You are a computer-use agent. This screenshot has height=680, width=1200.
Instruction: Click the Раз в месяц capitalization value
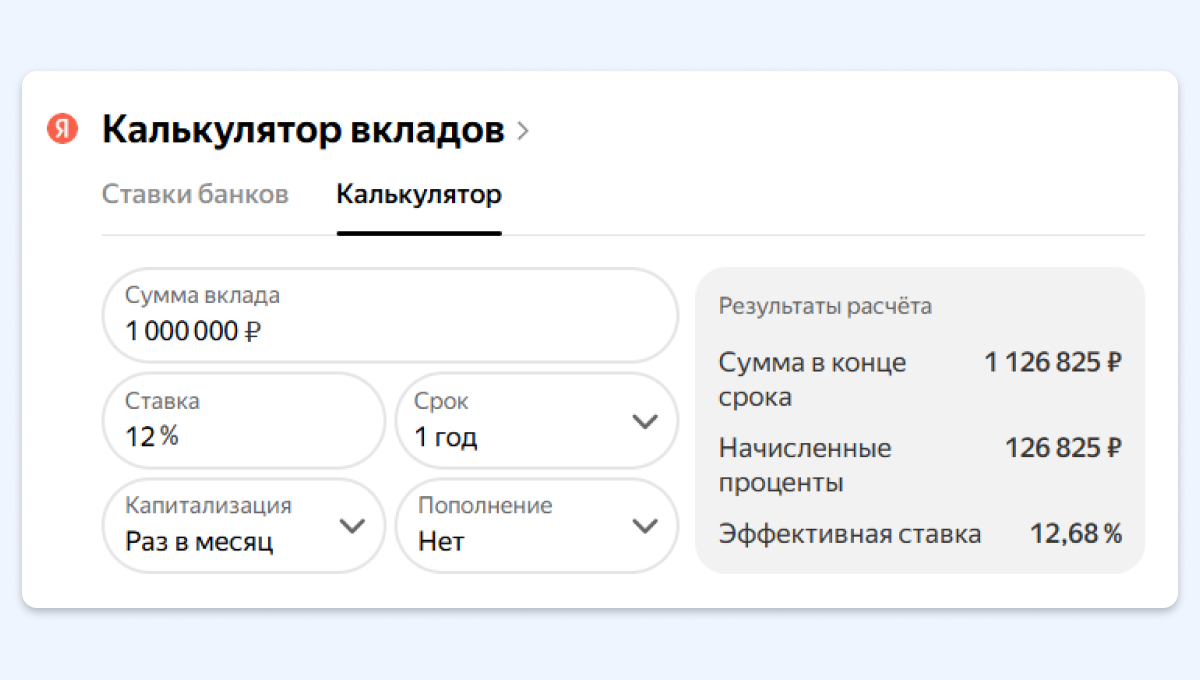click(199, 542)
